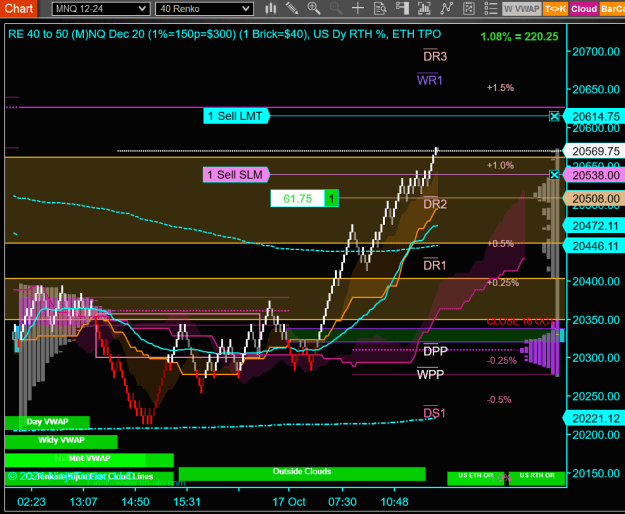Click the US ETH OR green box

[475, 478]
